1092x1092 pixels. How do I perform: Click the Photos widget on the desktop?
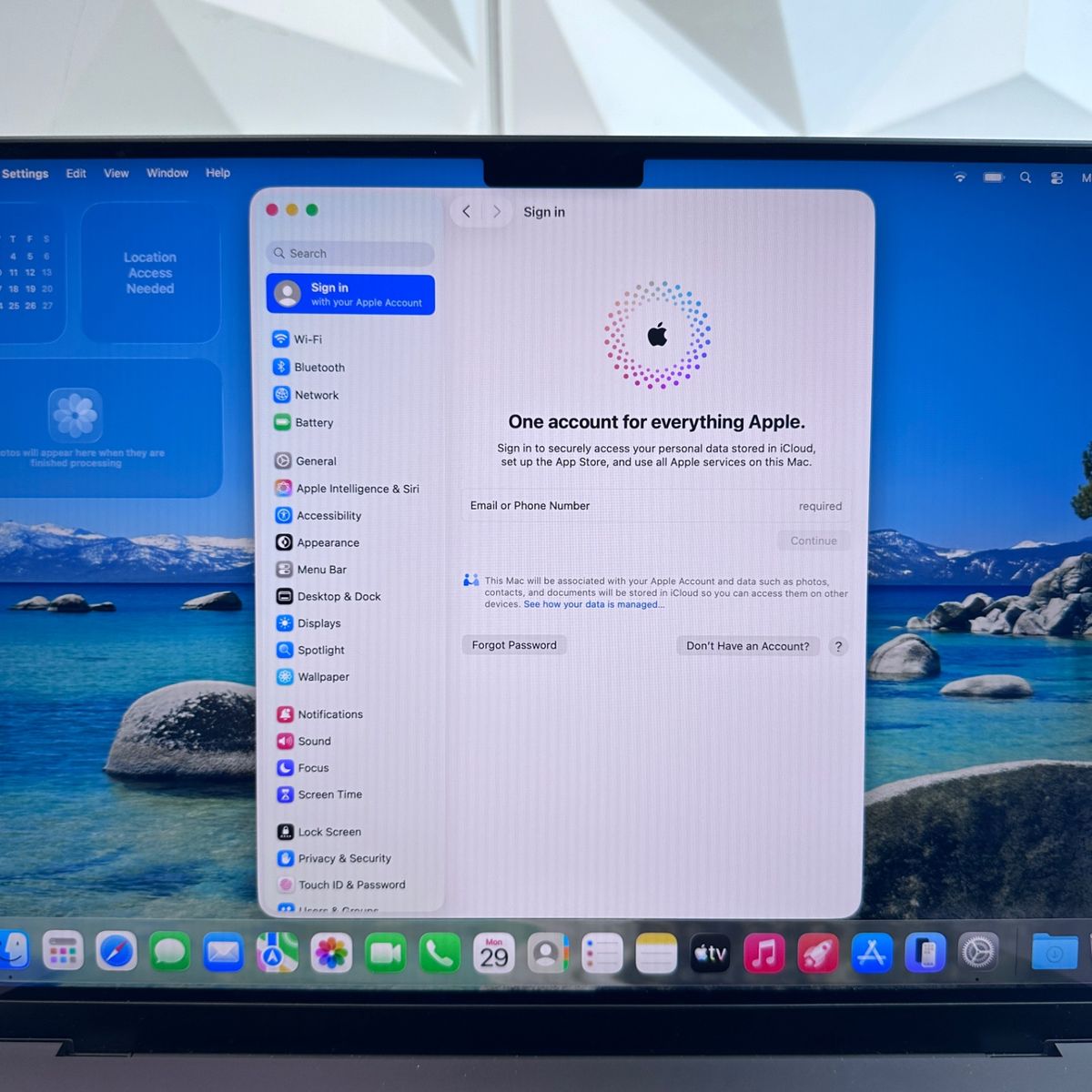(x=109, y=428)
